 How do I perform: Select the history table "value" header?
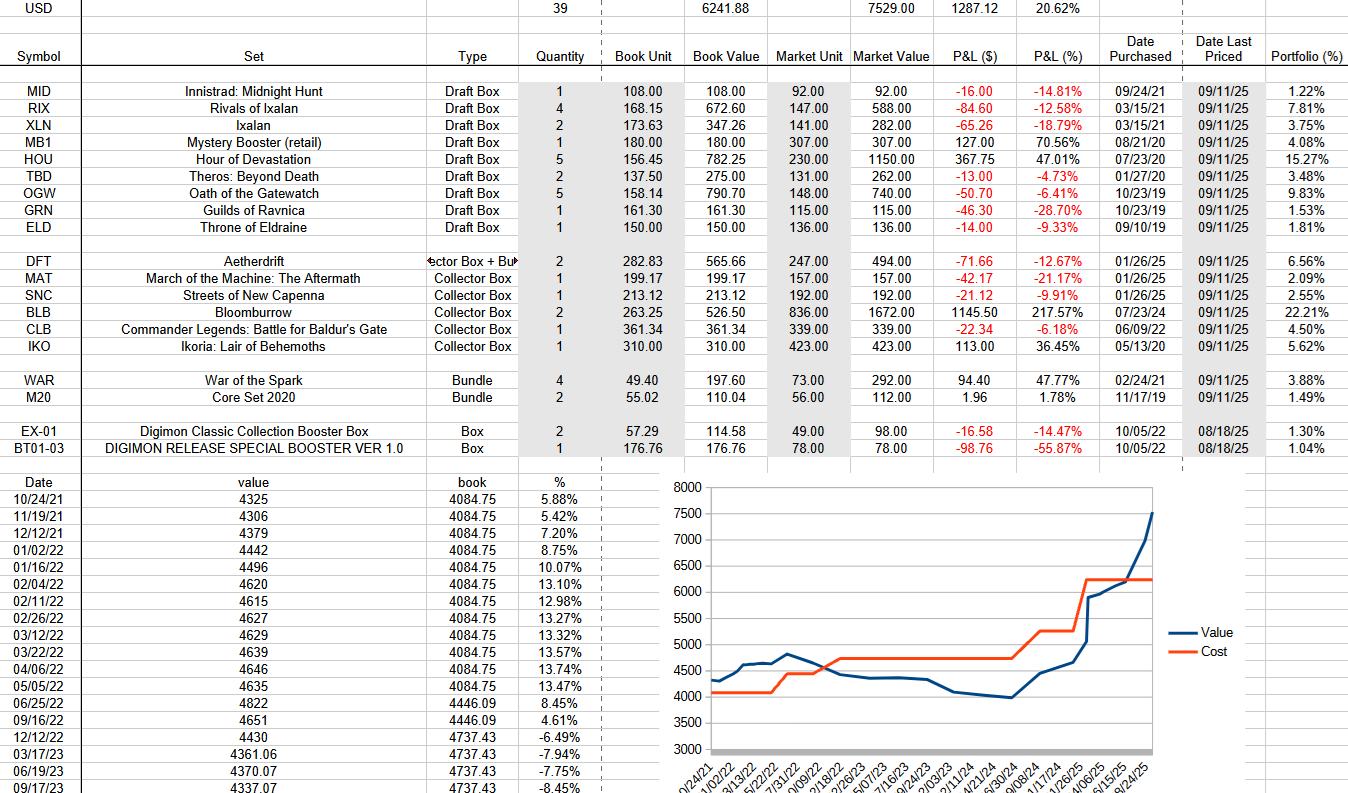254,482
